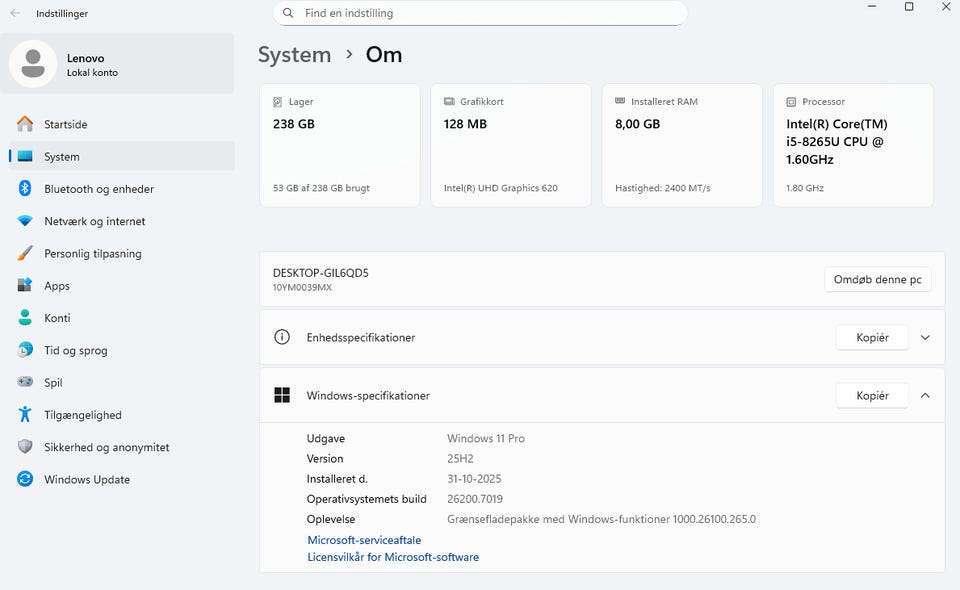Viewport: 960px width, 590px height.
Task: Open Tilgængelighed settings
Action: click(82, 415)
